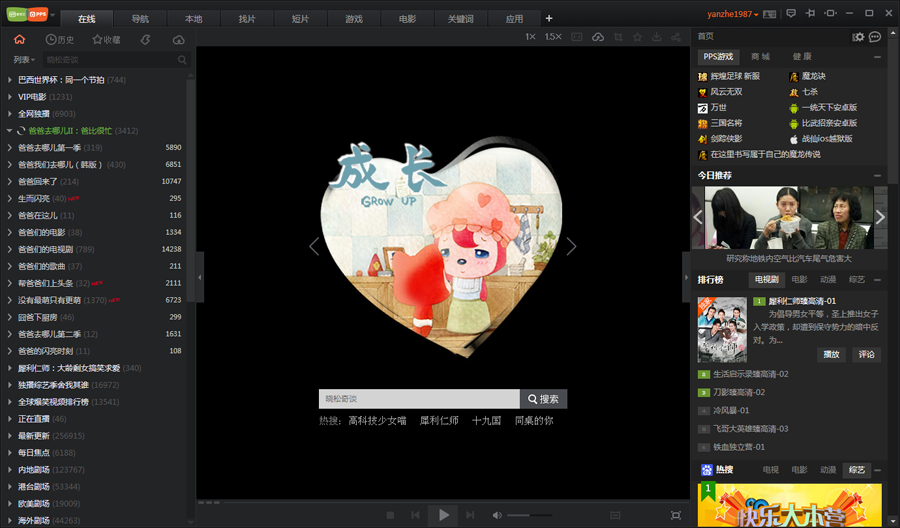This screenshot has height=528, width=900.
Task: Open the chat bubble icon beside the gear
Action: (875, 37)
